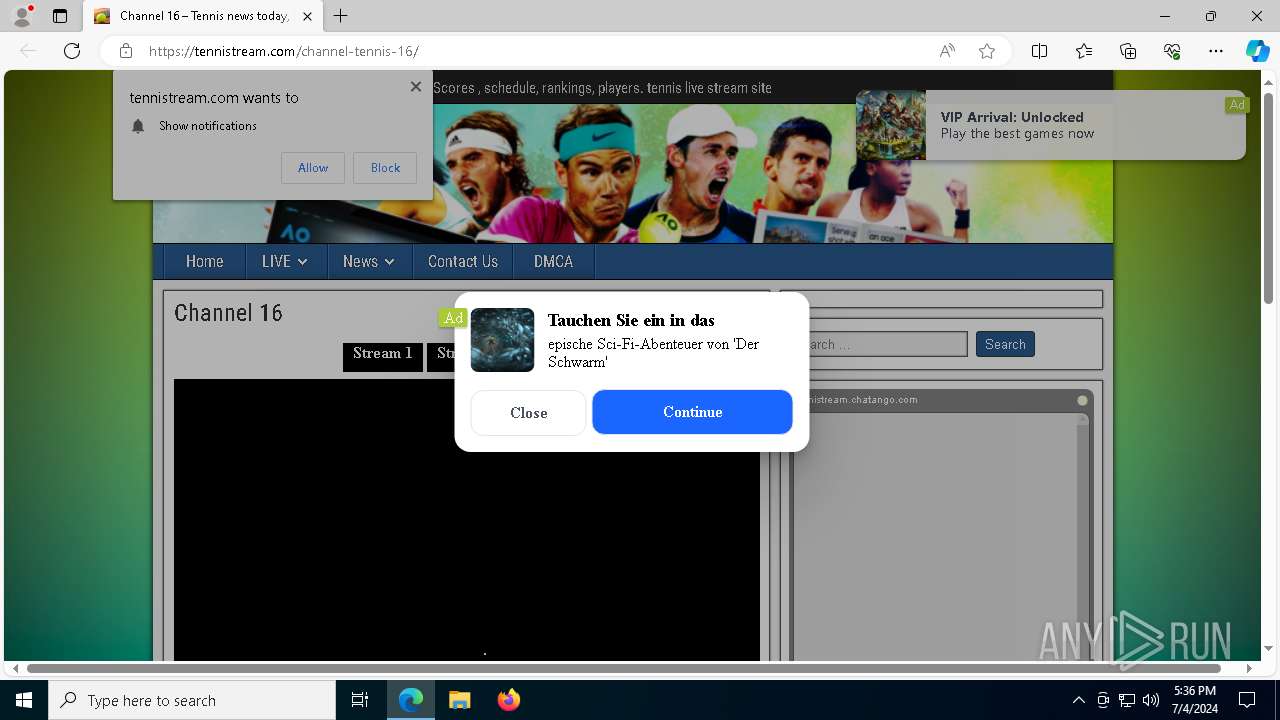
Task: Open a new browser tab
Action: (341, 16)
